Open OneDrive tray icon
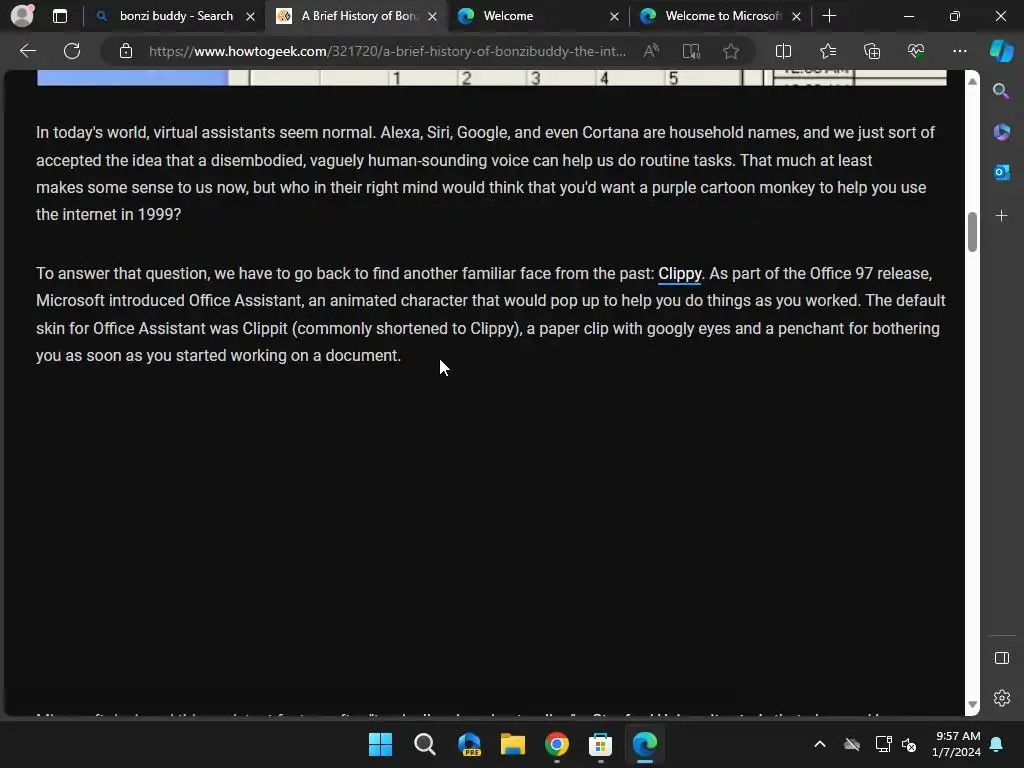This screenshot has height=768, width=1024. coord(852,744)
